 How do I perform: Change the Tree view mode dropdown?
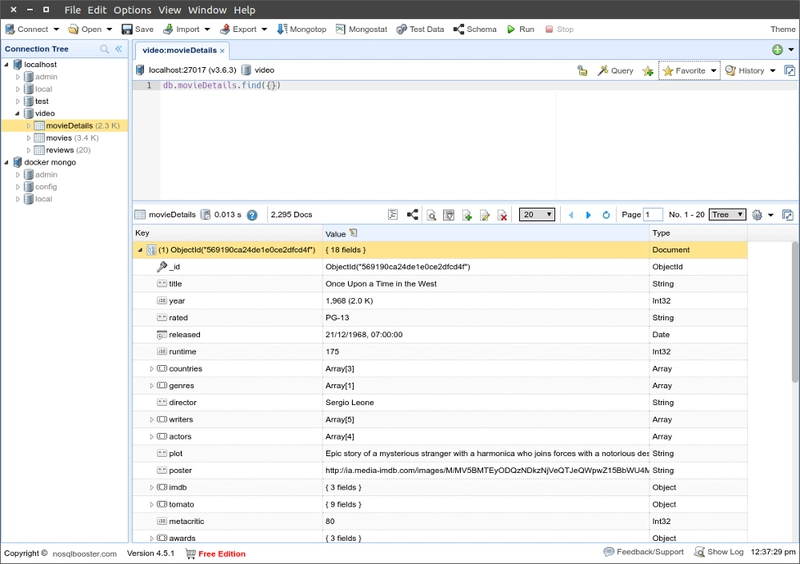tap(728, 214)
